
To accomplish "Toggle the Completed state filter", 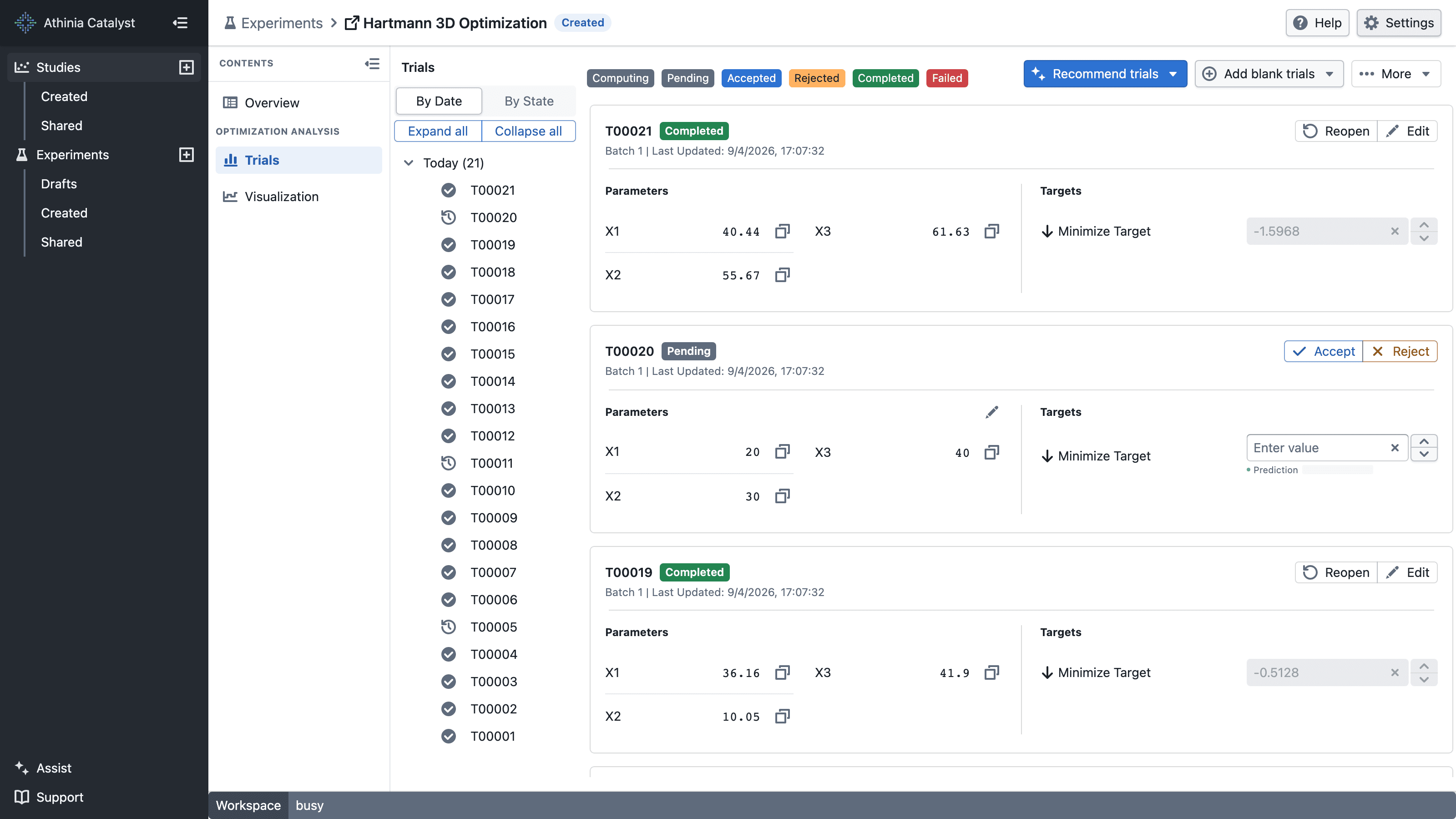I will pos(885,78).
